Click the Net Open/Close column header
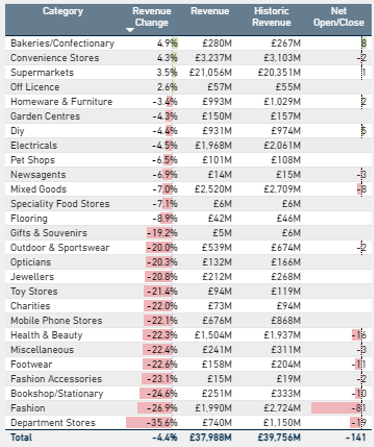The width and height of the screenshot is (374, 447). [x=338, y=17]
